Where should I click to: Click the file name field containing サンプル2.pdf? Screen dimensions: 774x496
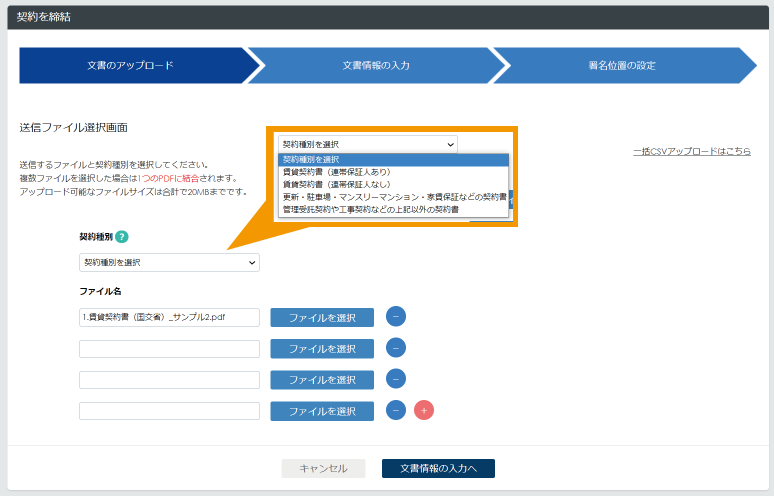(169, 317)
